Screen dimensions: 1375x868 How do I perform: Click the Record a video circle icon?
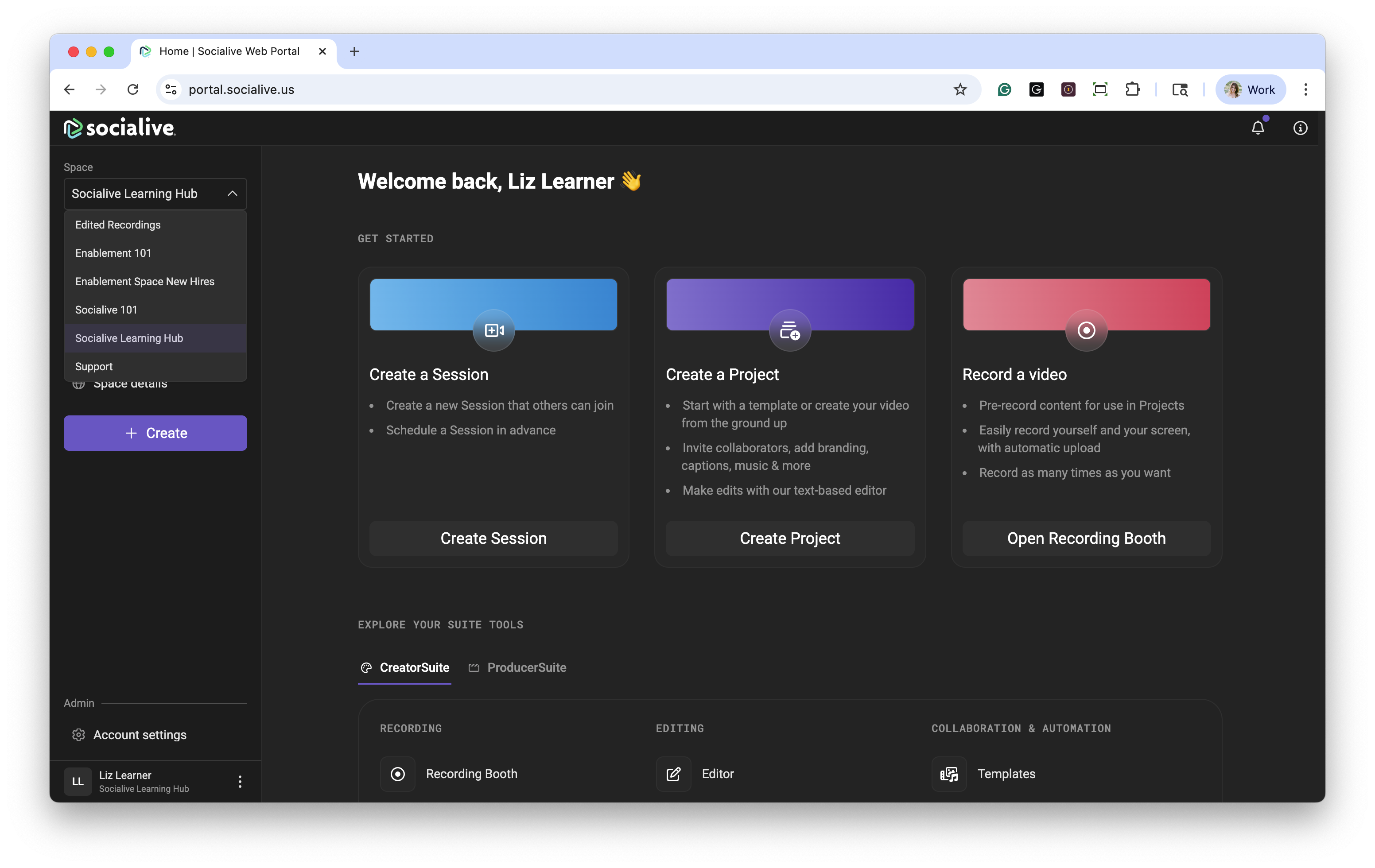[x=1086, y=330]
